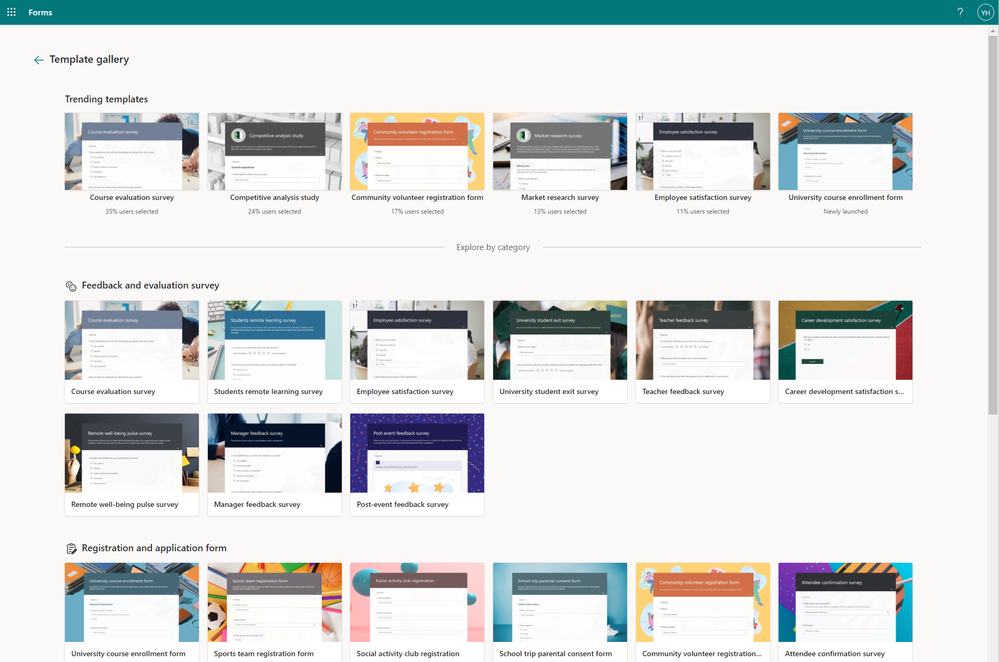Image resolution: width=999 pixels, height=662 pixels.
Task: Select Social activity club registration card
Action: coord(417,612)
